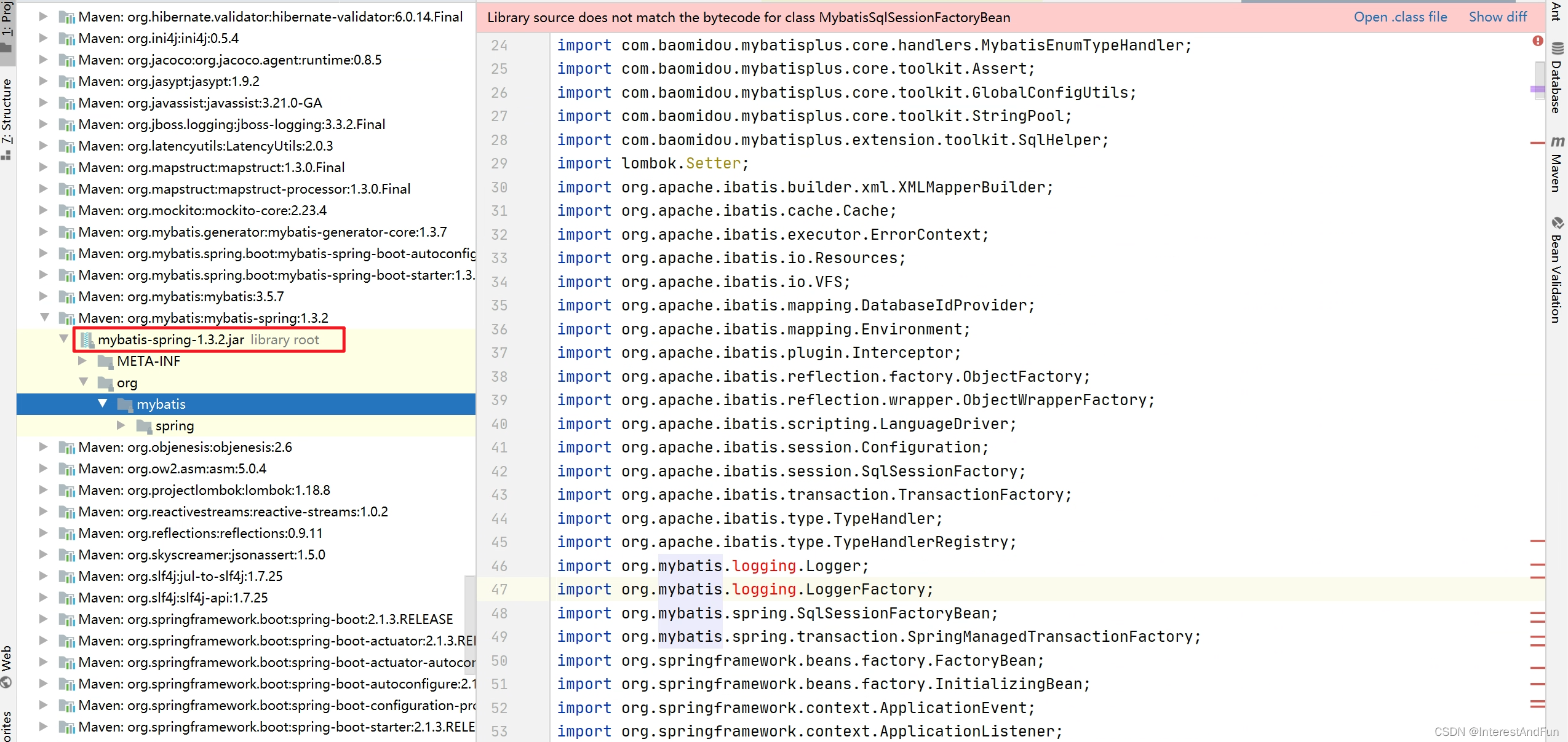
Task: Open the Maven side tab
Action: [x=1557, y=164]
